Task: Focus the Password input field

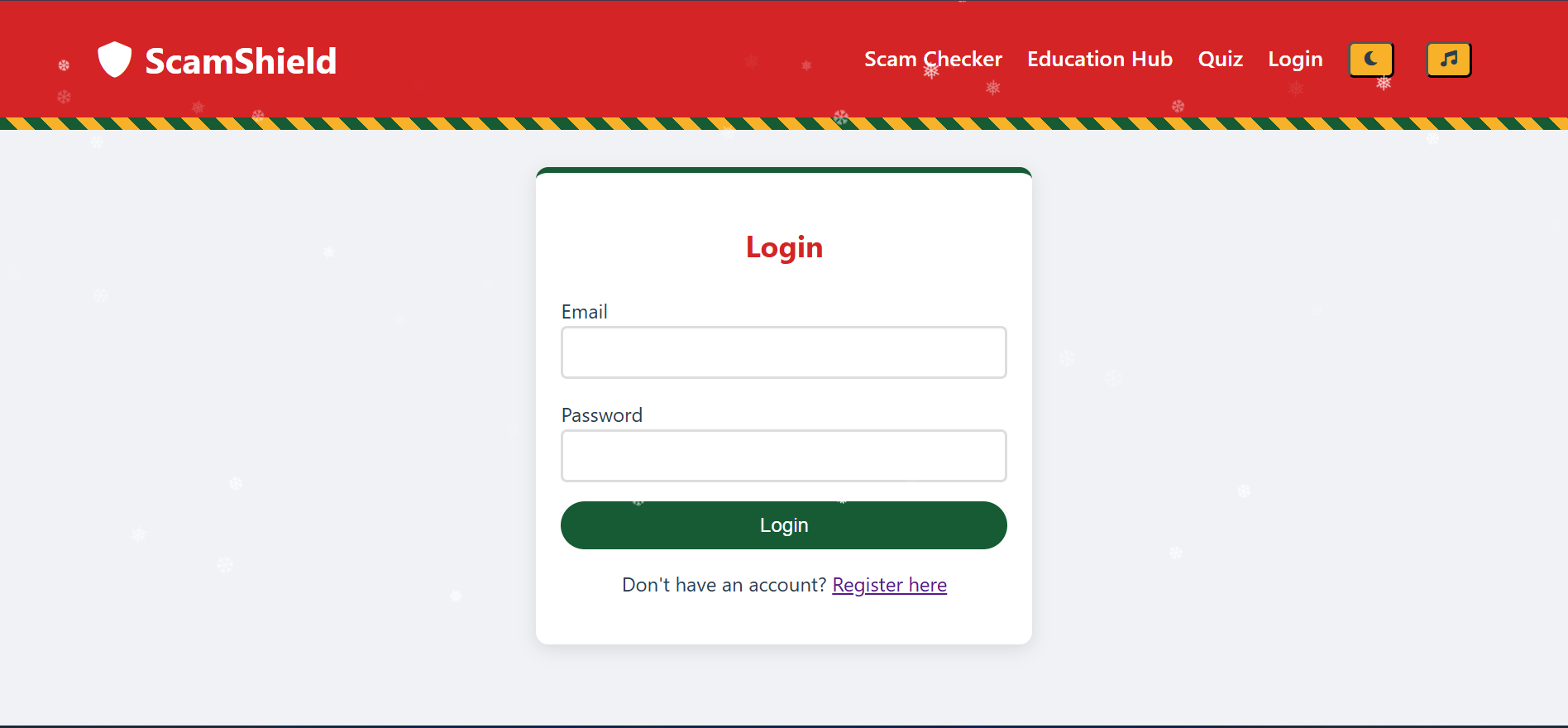Action: click(x=784, y=456)
